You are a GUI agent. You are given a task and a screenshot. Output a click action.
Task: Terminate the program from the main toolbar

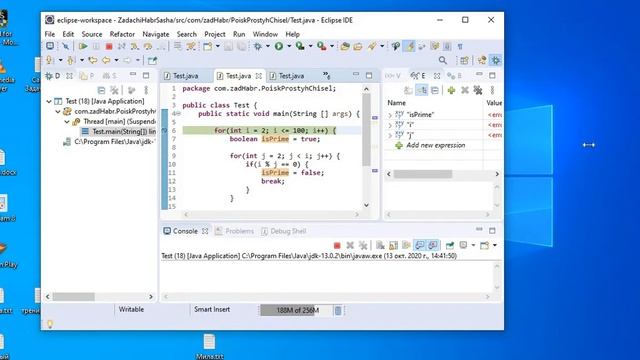(109, 46)
